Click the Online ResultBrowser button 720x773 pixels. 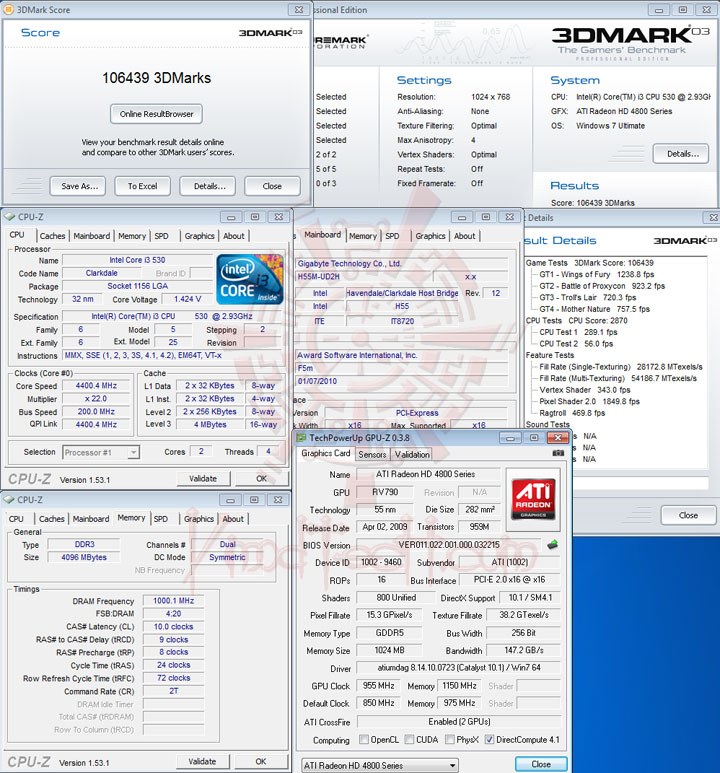(x=156, y=114)
